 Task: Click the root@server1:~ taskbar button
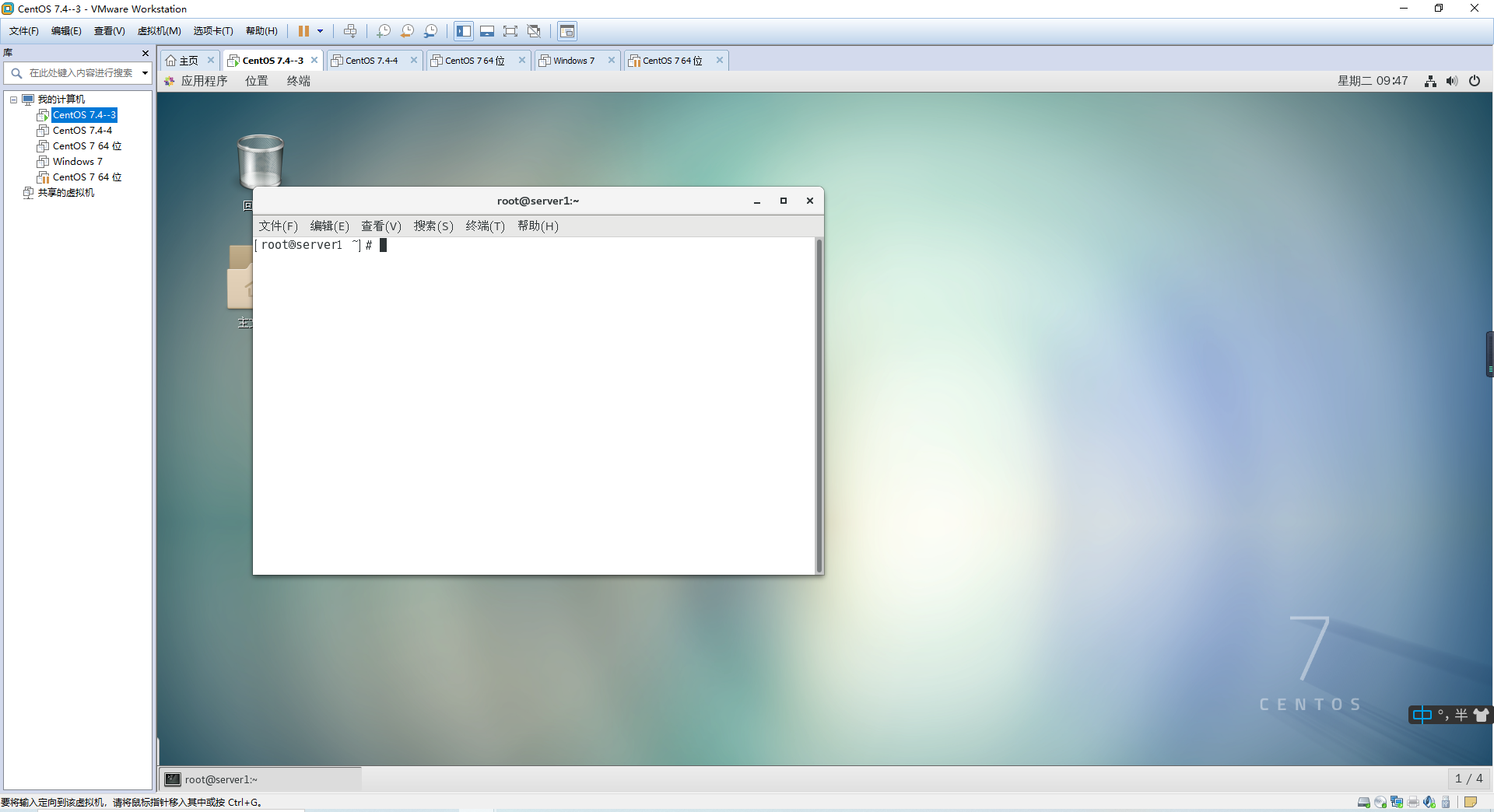(261, 779)
